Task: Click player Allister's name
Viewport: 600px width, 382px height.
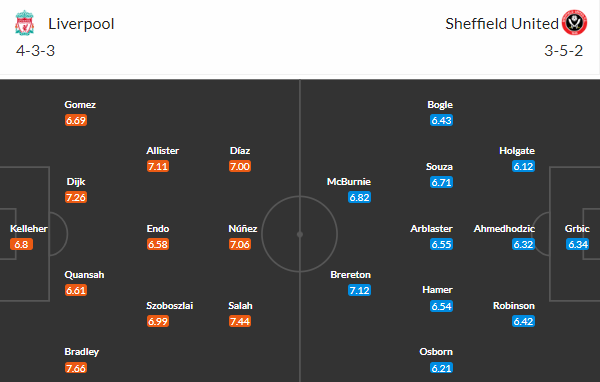Action: point(163,150)
